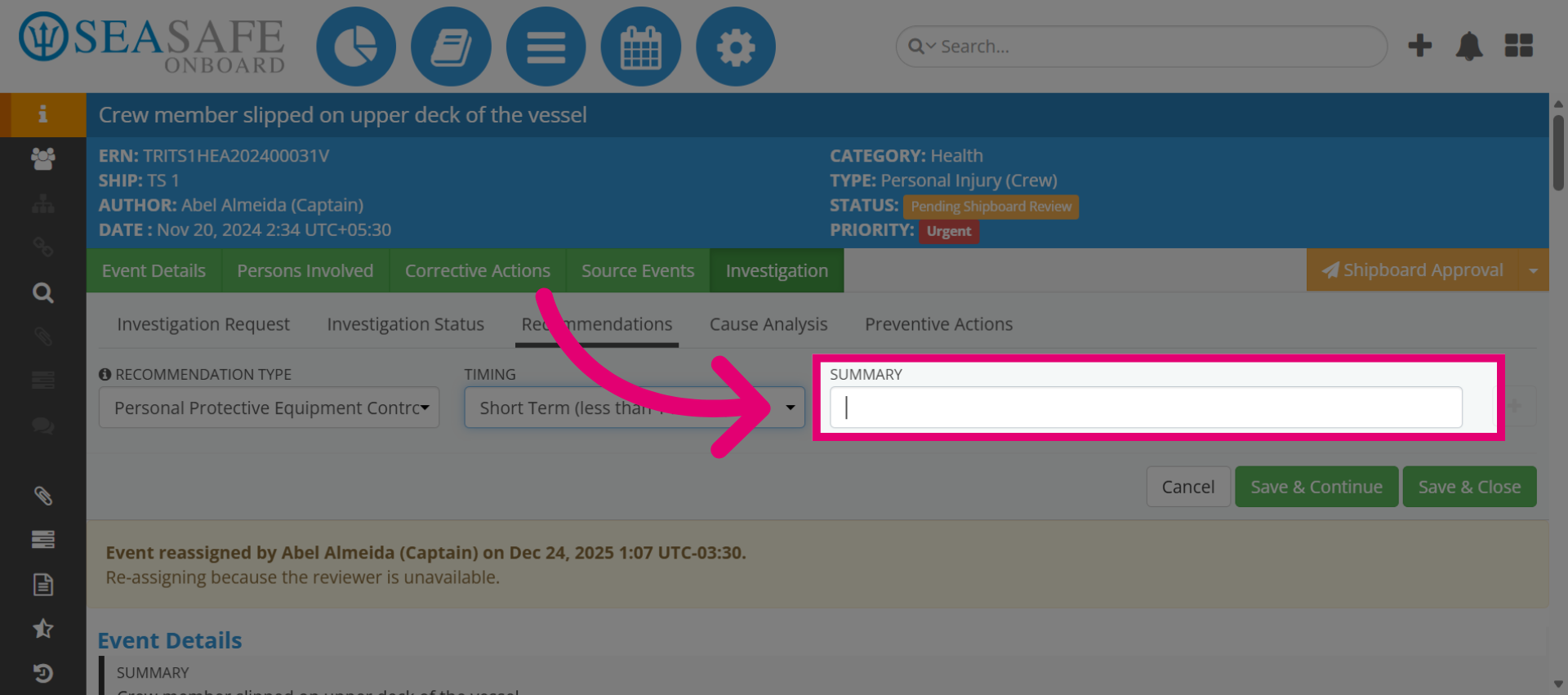The width and height of the screenshot is (1568, 695).
Task: Click the plus add-new icon
Action: [1419, 46]
